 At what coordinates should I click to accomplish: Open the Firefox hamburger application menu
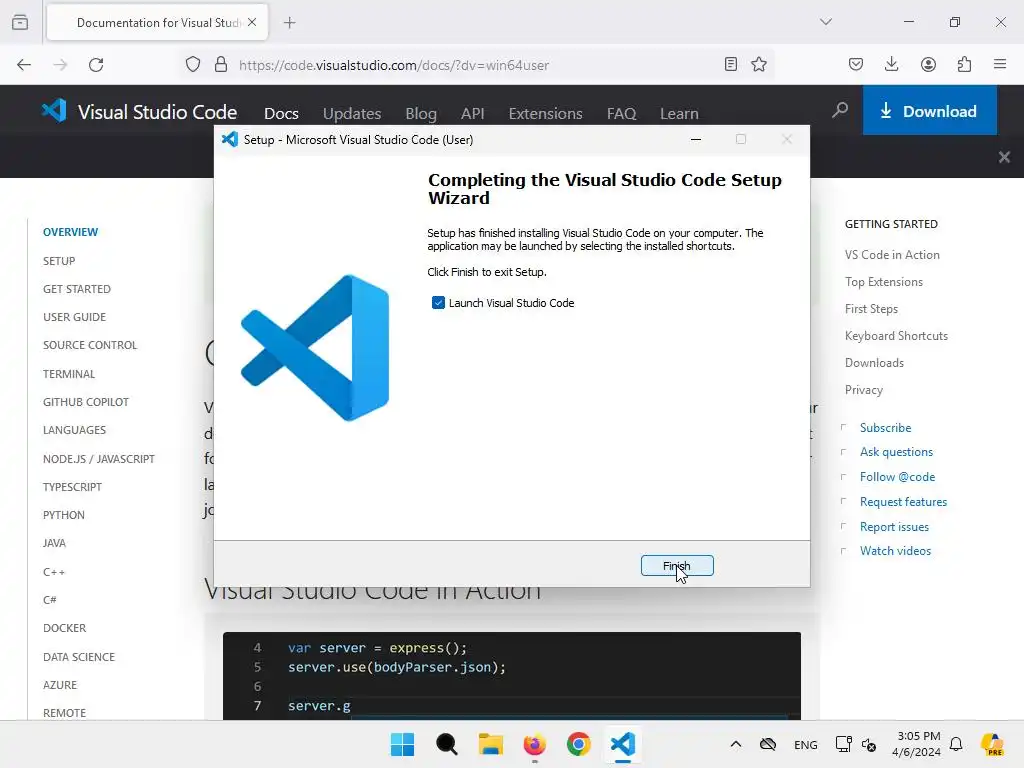pos(1000,64)
